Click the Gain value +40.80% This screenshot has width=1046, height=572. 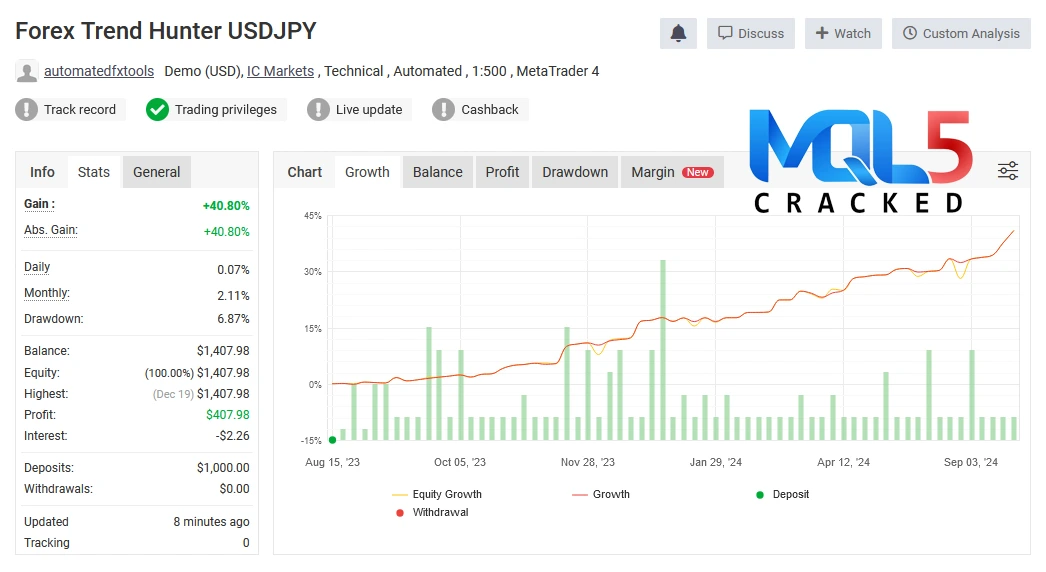[x=226, y=206]
